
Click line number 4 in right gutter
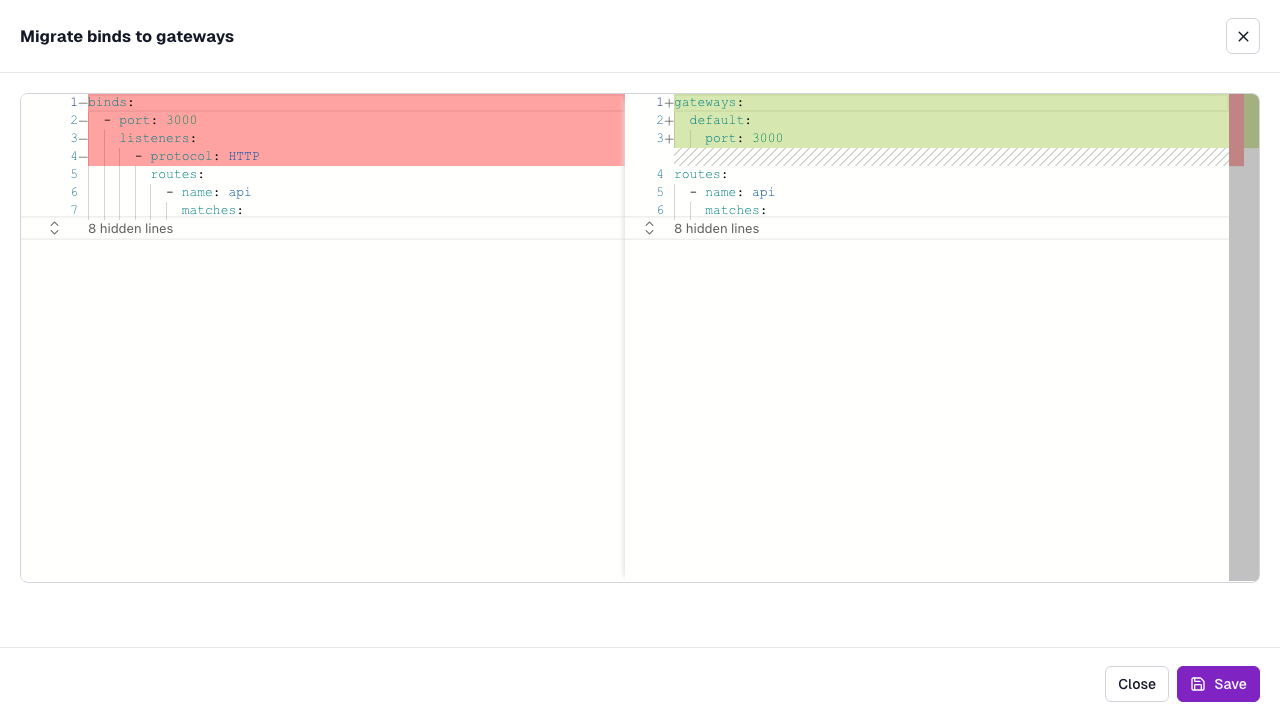[660, 174]
